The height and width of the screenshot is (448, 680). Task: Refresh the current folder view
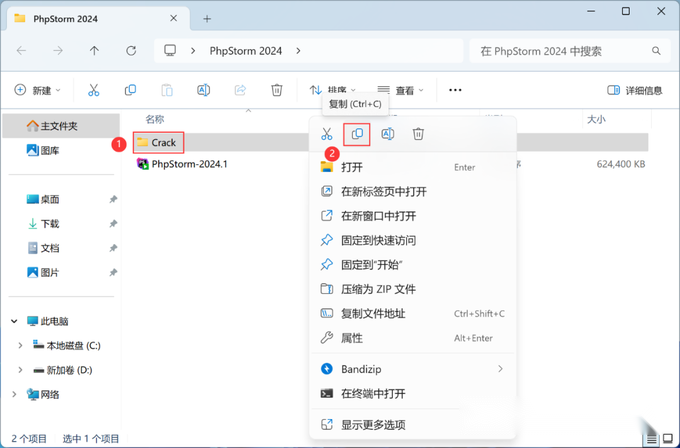click(x=131, y=51)
